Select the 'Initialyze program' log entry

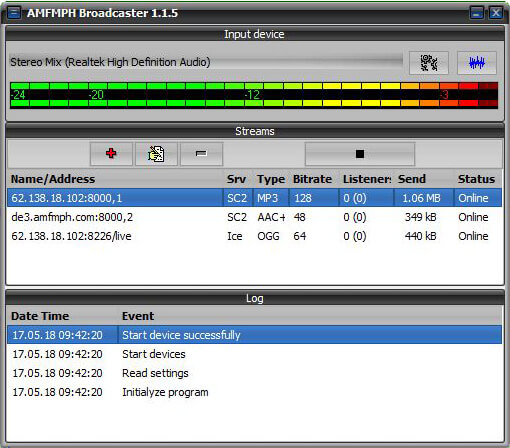click(x=254, y=392)
